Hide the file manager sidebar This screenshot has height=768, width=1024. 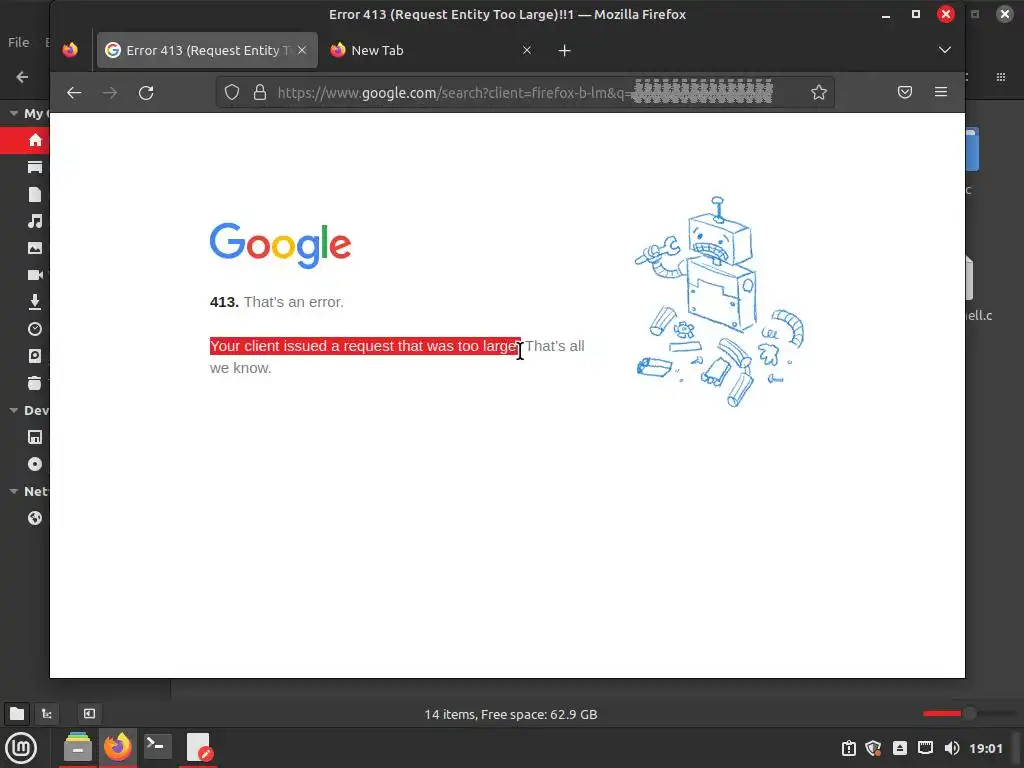click(89, 714)
